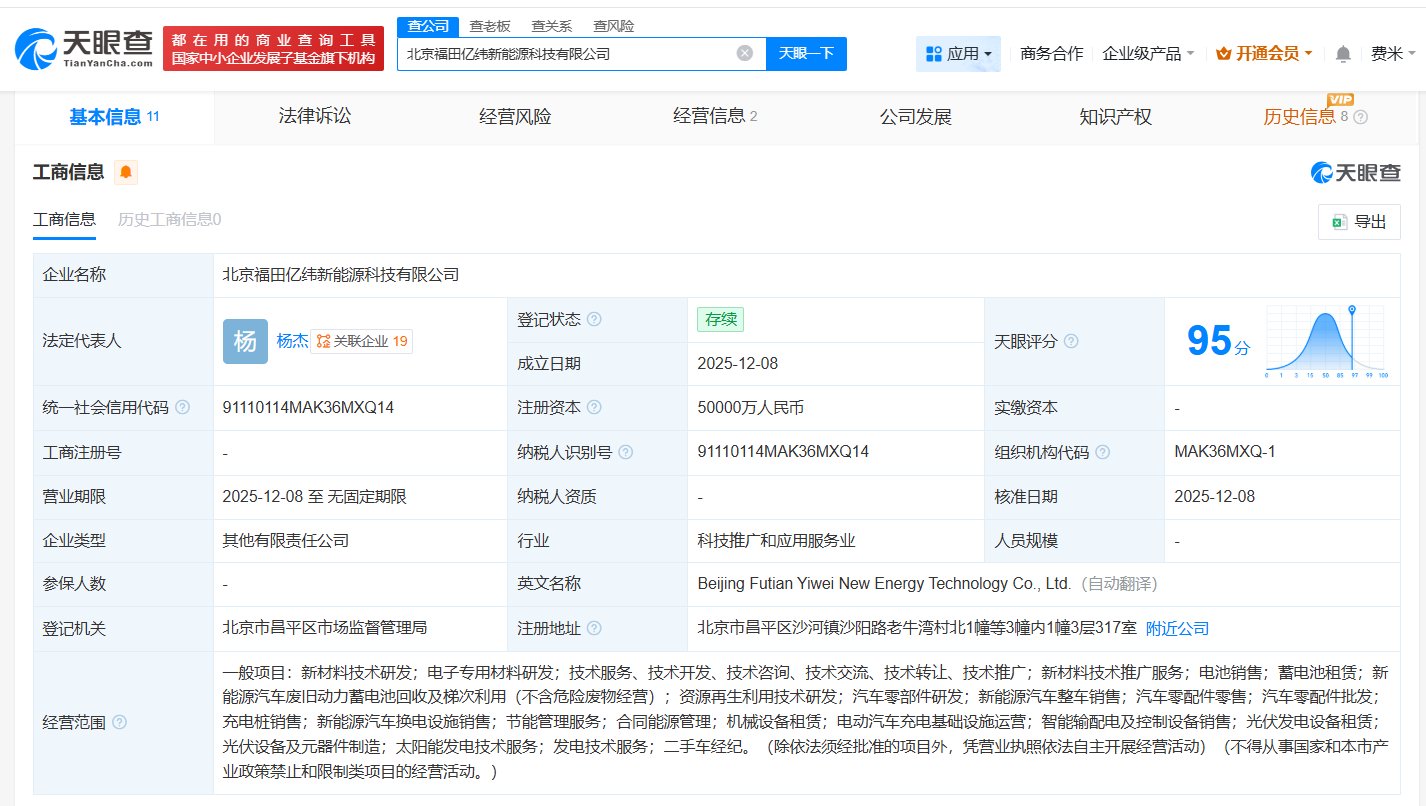Screen dimensions: 1426x806
Task: Open the notification bell in header
Action: point(1343,54)
